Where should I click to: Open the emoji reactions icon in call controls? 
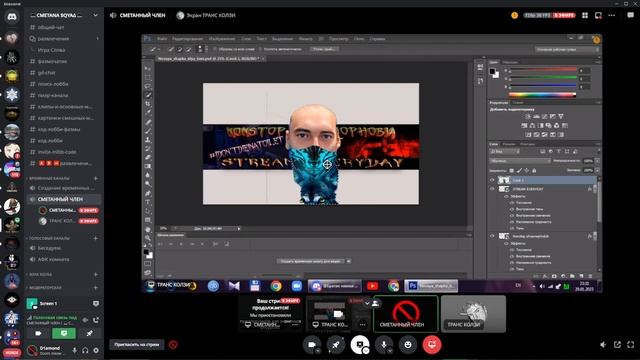[408, 345]
